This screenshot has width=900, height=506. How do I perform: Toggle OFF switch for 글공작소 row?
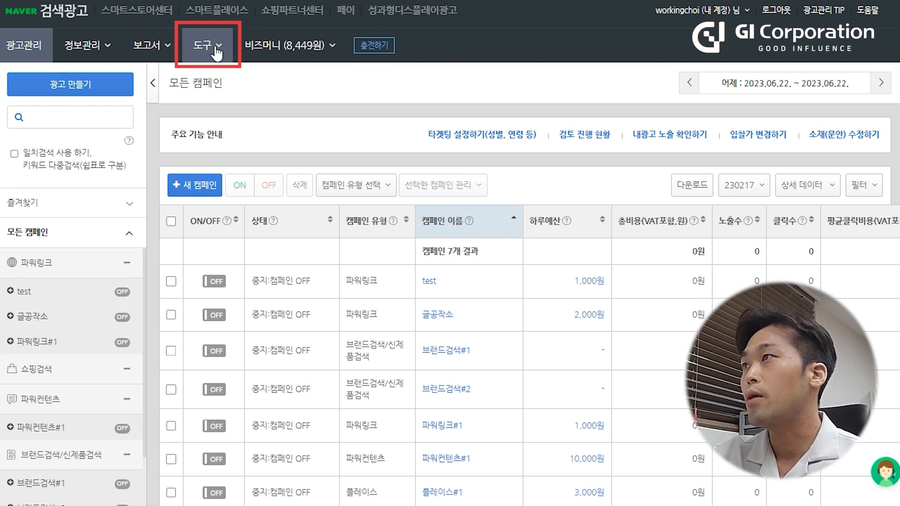click(x=214, y=315)
